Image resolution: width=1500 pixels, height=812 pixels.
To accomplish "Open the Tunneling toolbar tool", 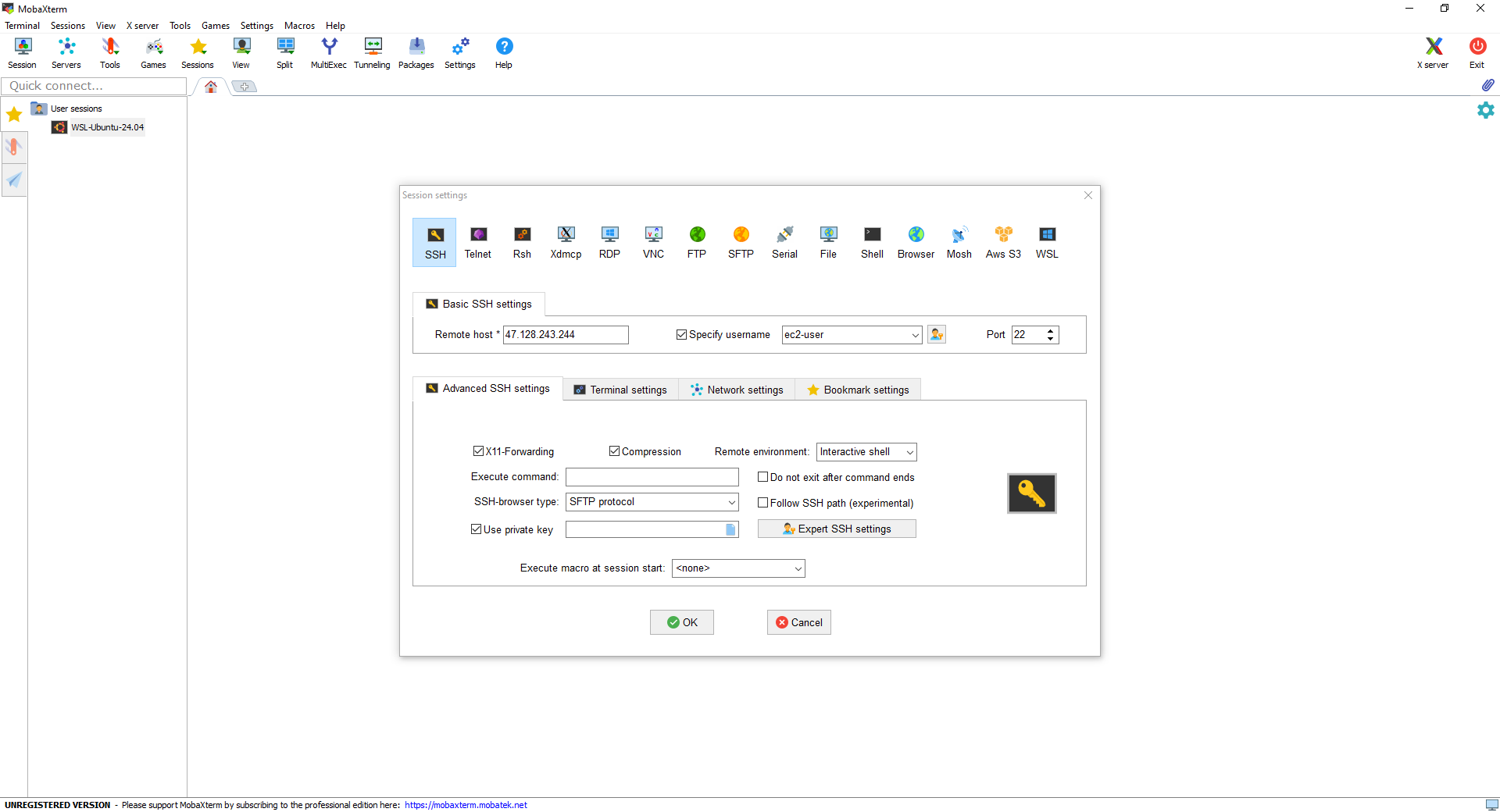I will tap(372, 52).
